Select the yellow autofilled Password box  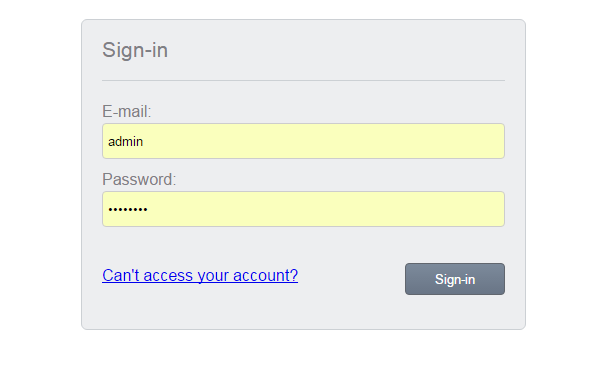click(303, 209)
